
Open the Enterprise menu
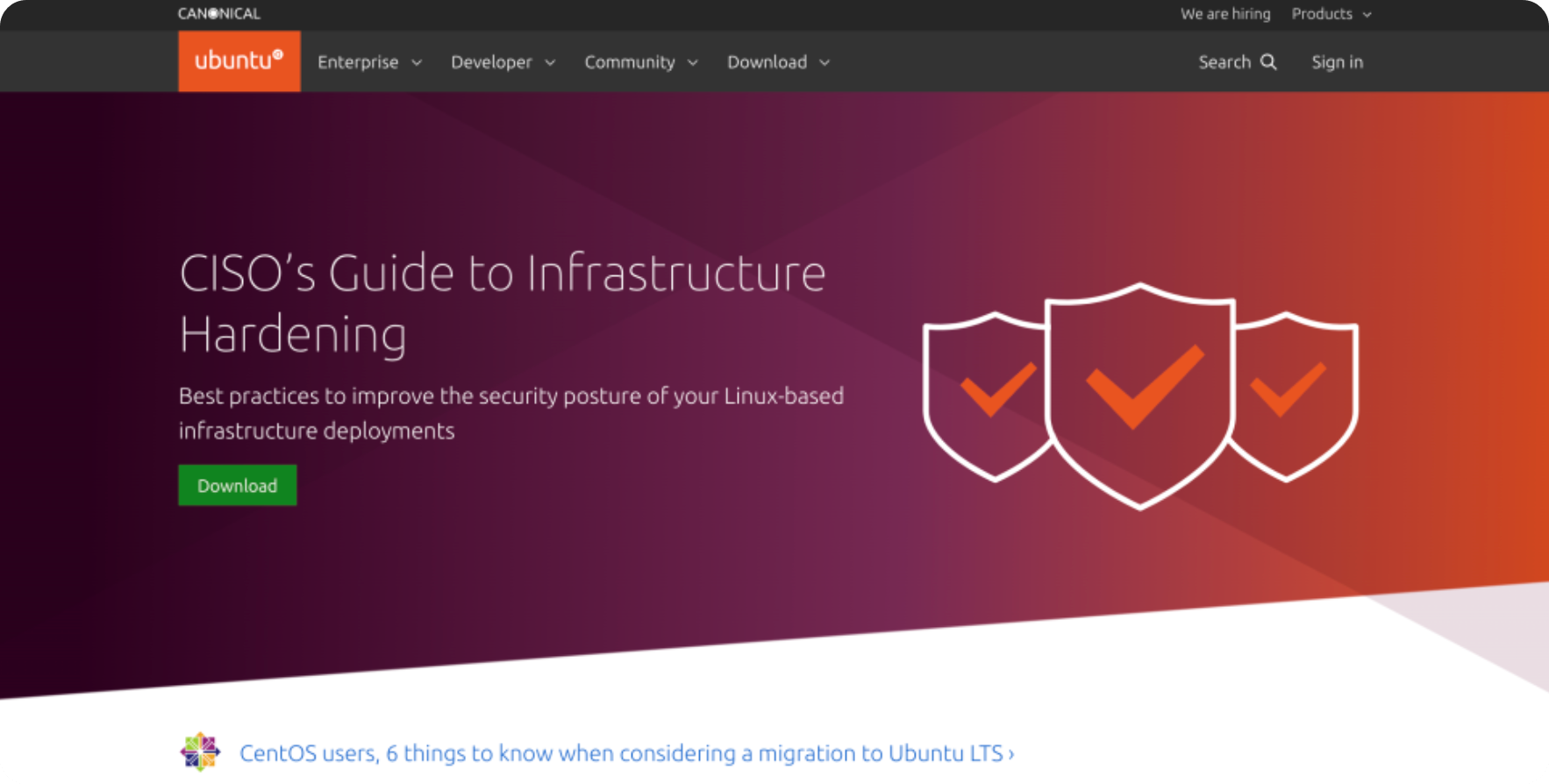pos(369,62)
